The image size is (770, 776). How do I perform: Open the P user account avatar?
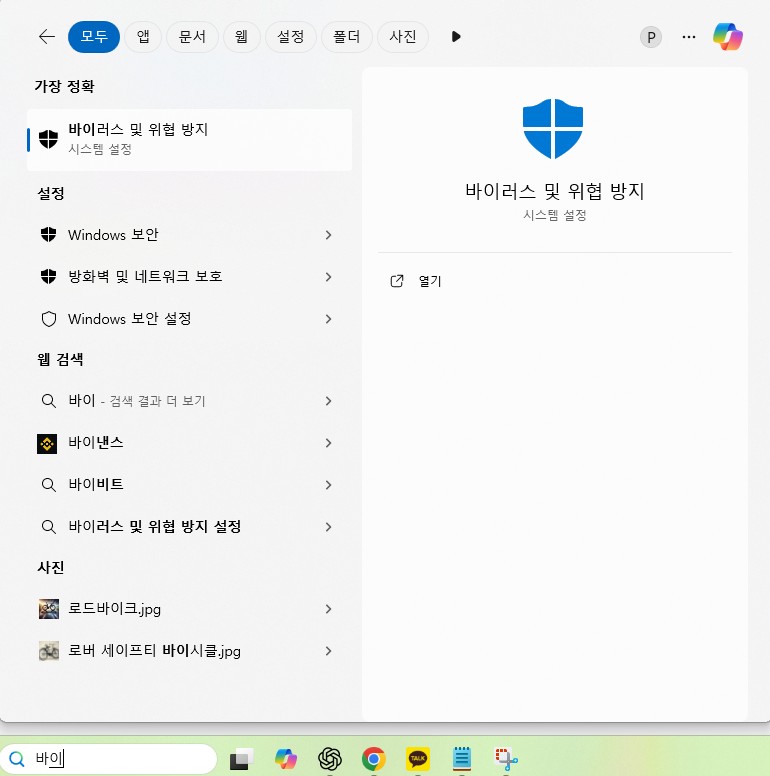tap(651, 37)
